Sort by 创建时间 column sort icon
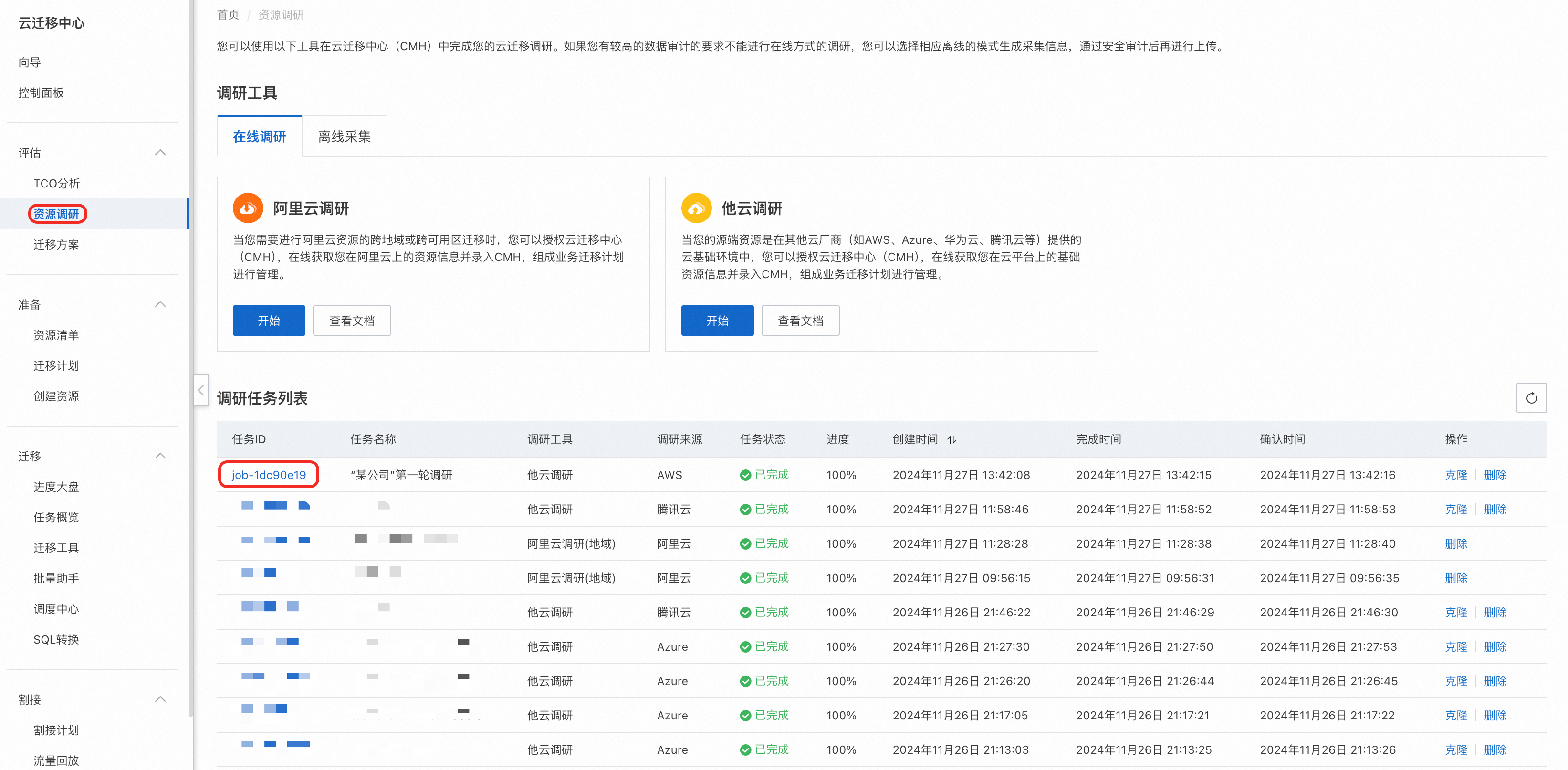Viewport: 1568px width, 770px height. pos(952,439)
